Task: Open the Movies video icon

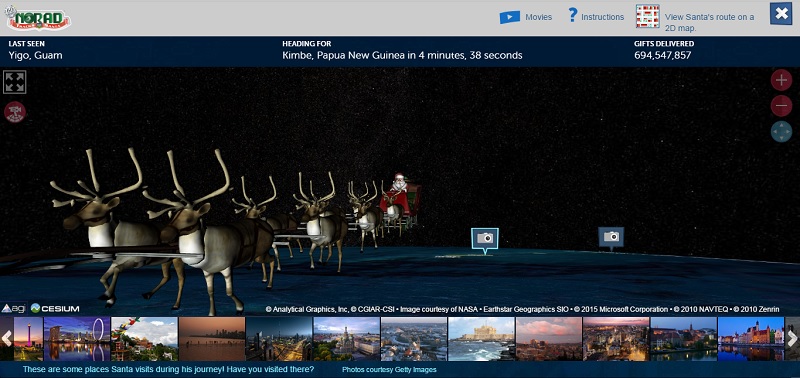Action: click(x=510, y=17)
